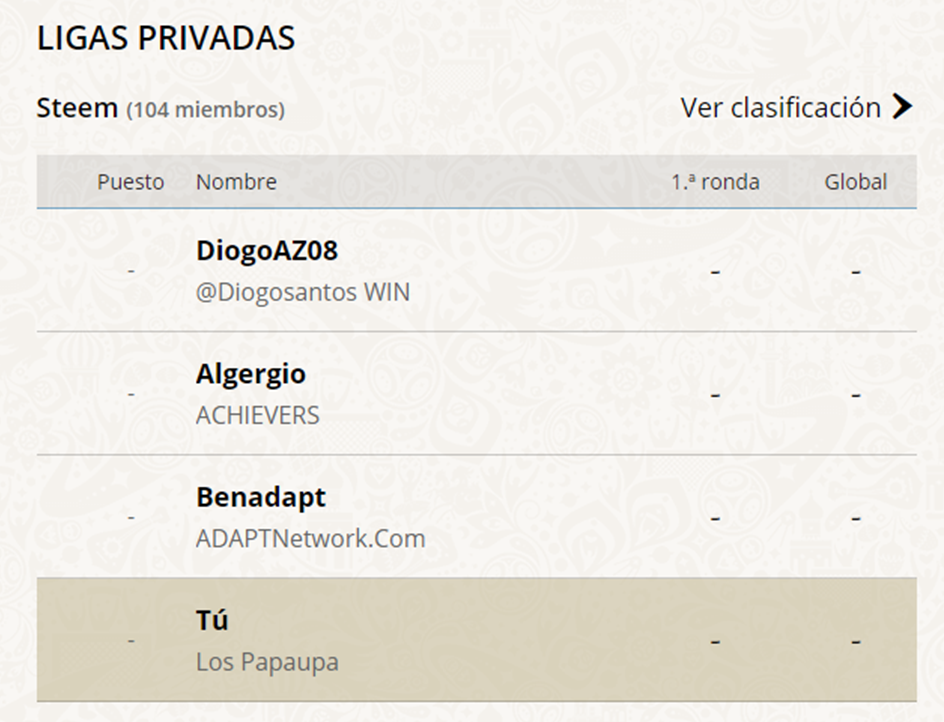944x722 pixels.
Task: Sort by the 1.ª ronda column header
Action: [x=715, y=182]
